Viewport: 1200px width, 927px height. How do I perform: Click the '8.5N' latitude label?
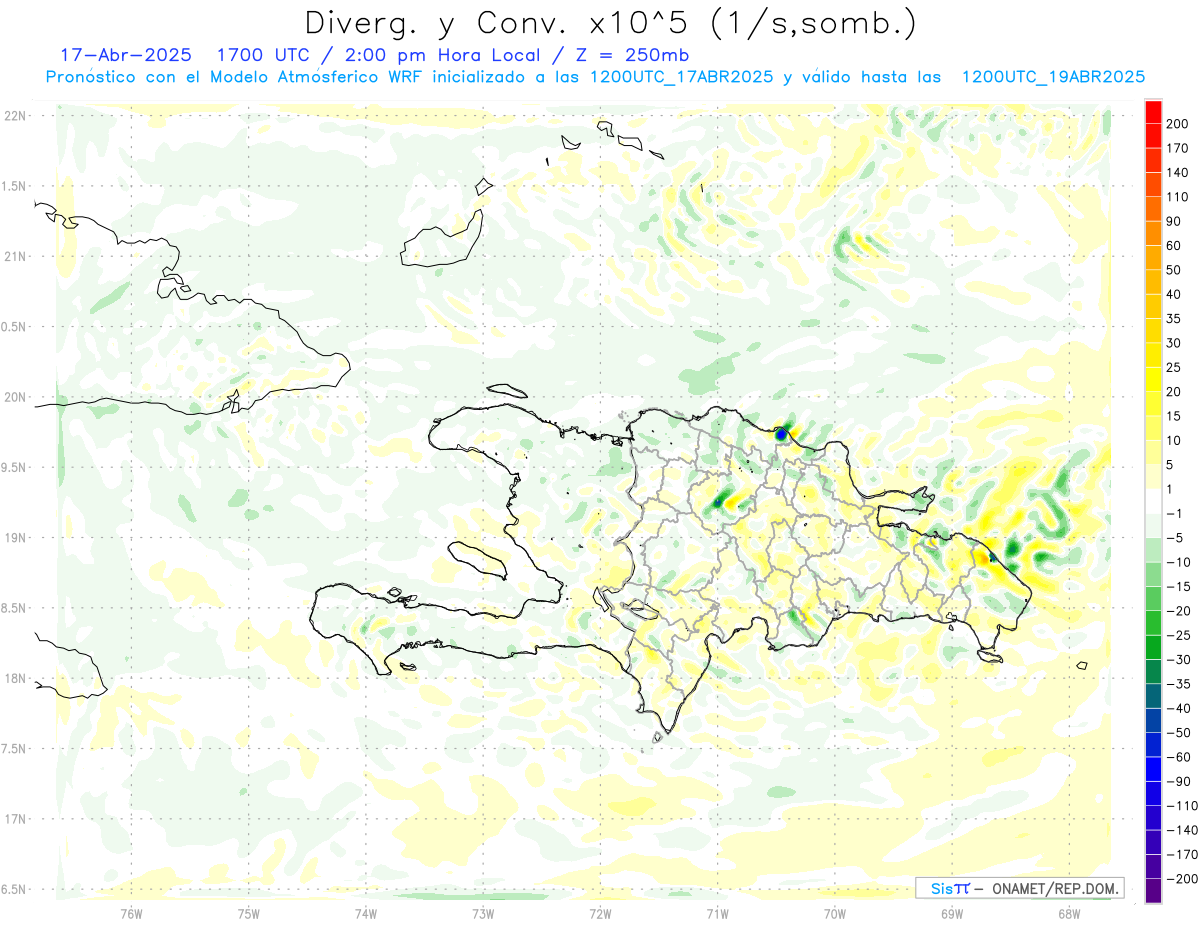tap(14, 608)
